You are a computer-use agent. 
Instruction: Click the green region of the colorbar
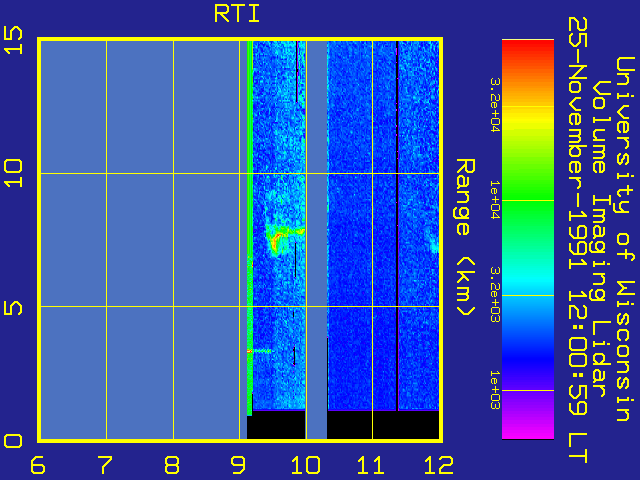click(528, 200)
